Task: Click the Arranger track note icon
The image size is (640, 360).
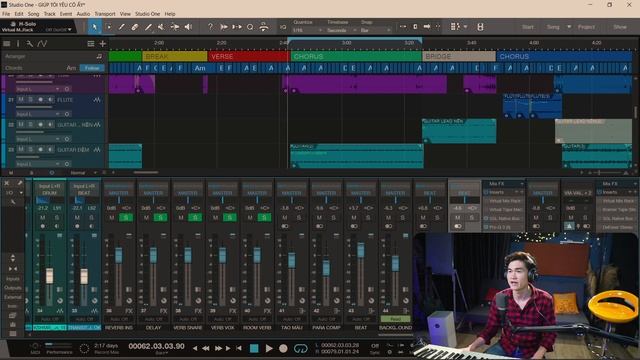Action: 99,56
